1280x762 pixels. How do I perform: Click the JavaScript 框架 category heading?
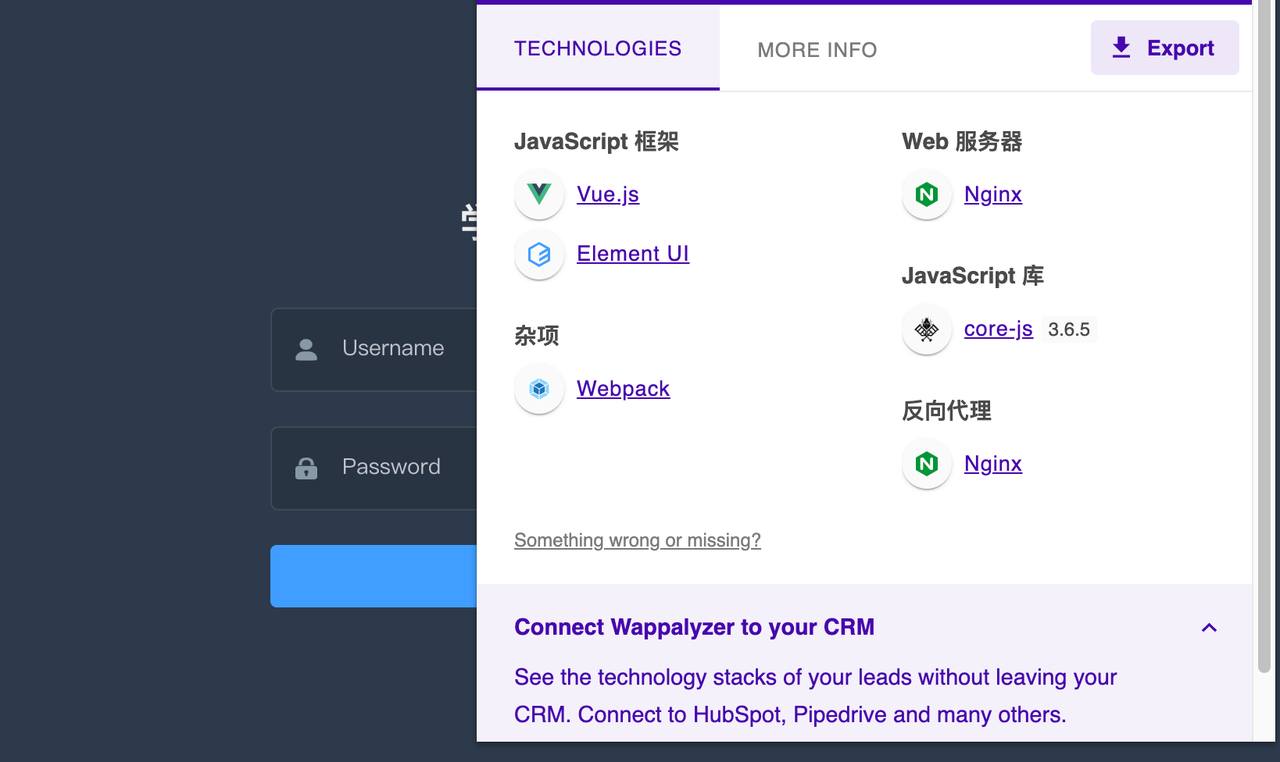point(596,142)
